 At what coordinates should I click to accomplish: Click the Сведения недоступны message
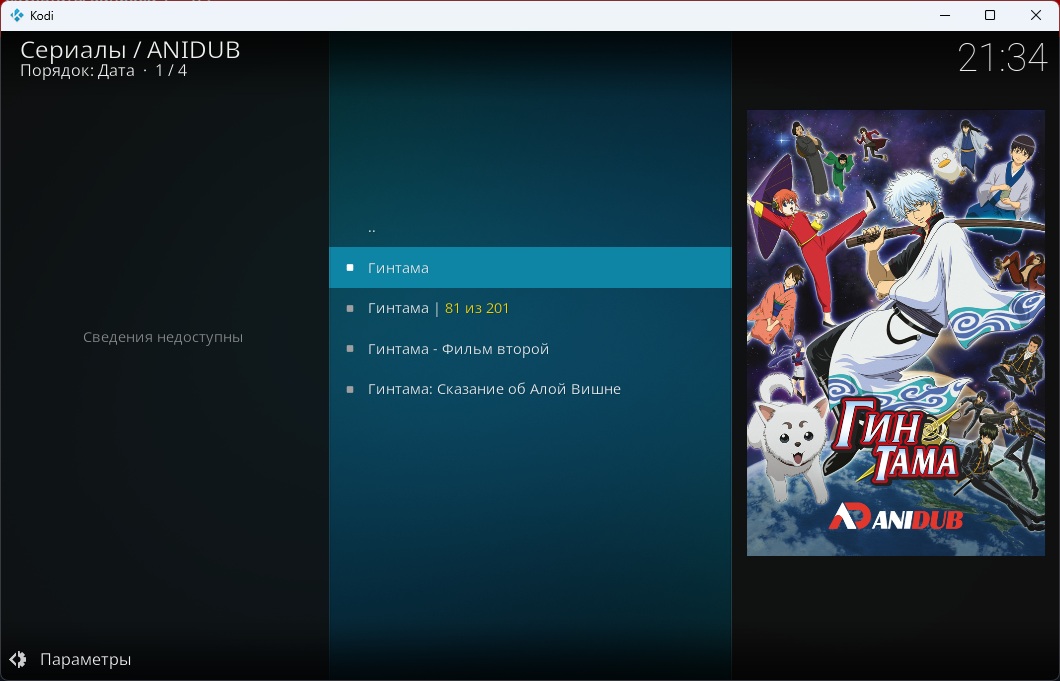pos(163,337)
